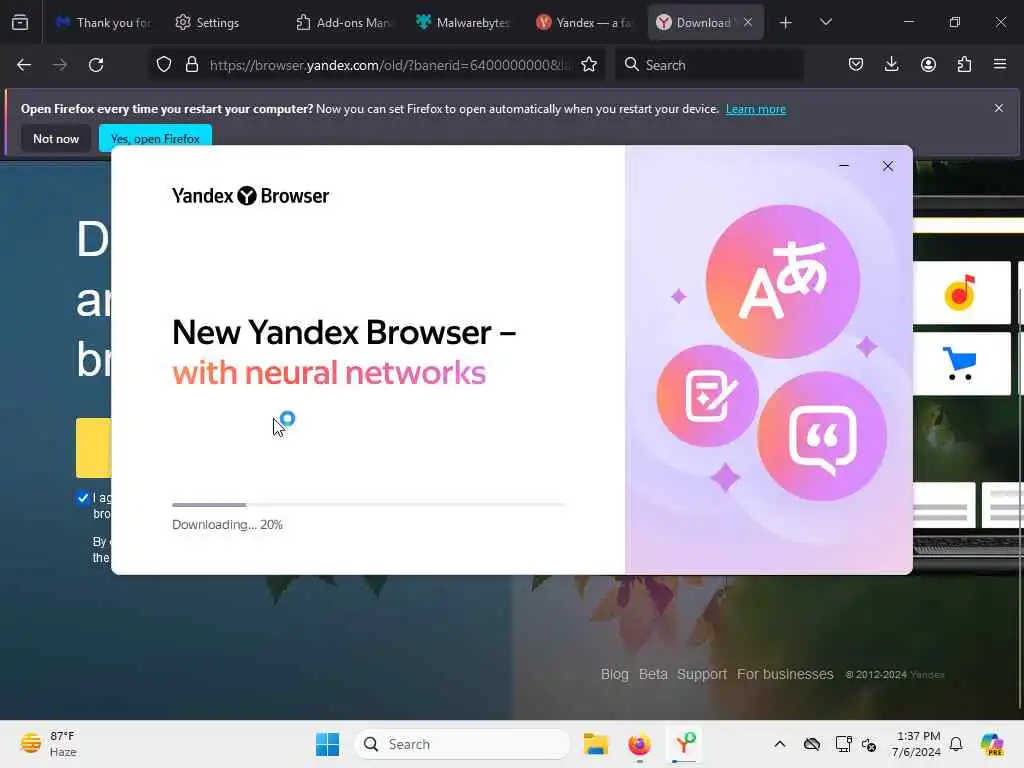This screenshot has width=1024, height=768.
Task: Open extensions puzzle icon
Action: click(964, 65)
